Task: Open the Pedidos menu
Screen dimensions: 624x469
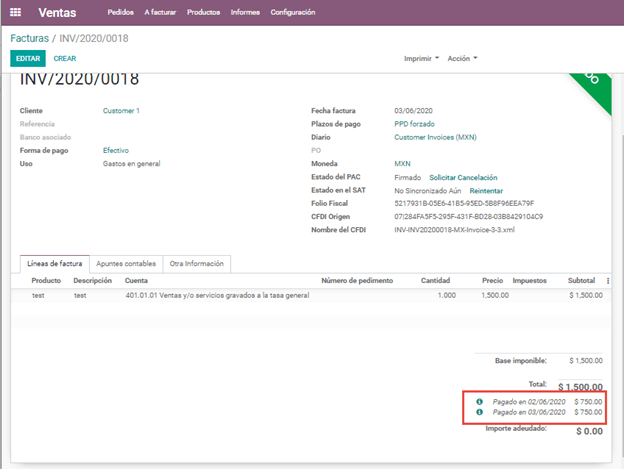Action: coord(120,12)
